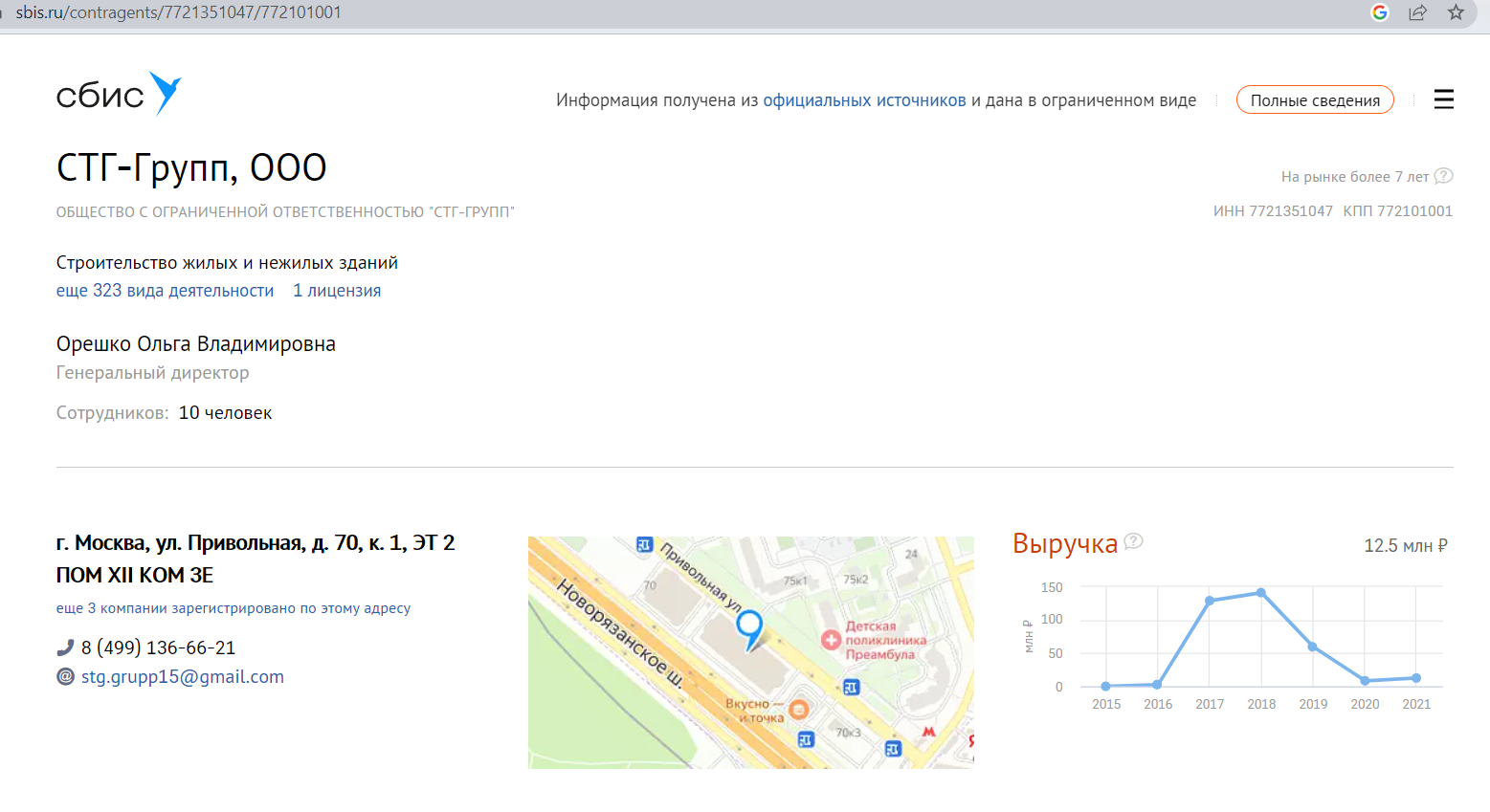
Task: Click the red metro icon on map
Action: [x=927, y=732]
